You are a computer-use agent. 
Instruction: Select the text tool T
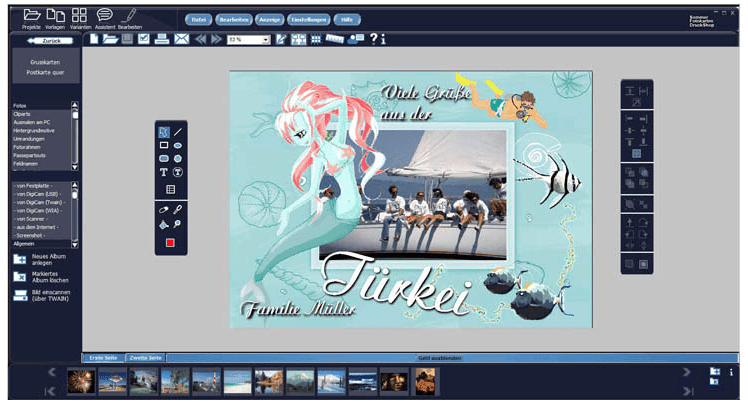tap(164, 172)
